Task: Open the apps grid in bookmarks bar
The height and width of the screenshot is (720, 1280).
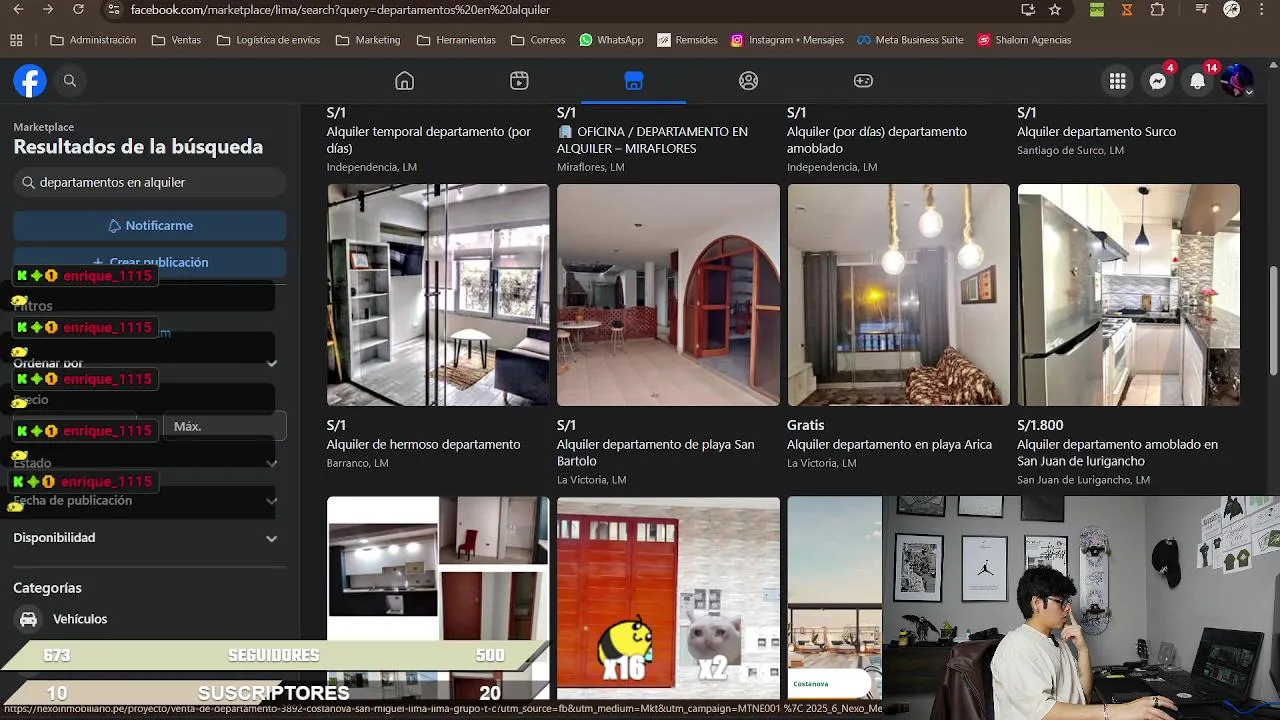Action: coord(16,40)
